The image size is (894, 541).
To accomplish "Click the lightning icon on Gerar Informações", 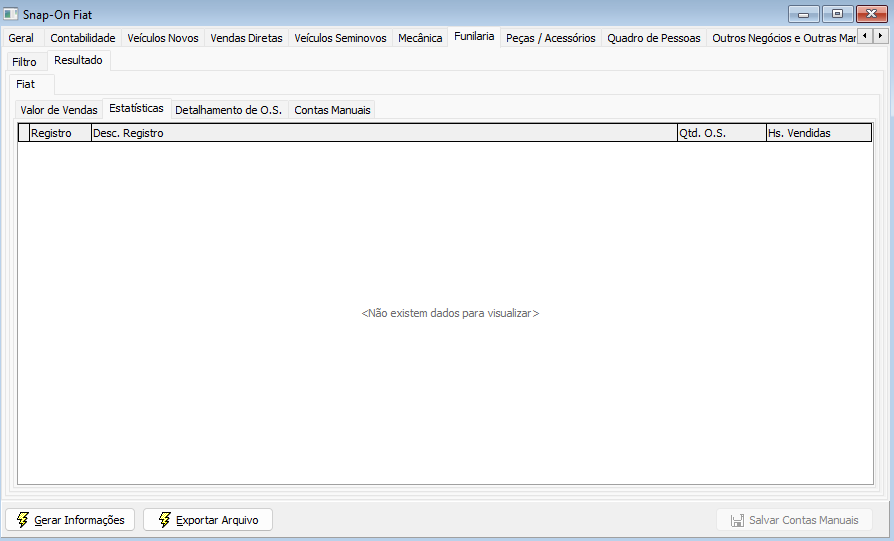I will 23,519.
